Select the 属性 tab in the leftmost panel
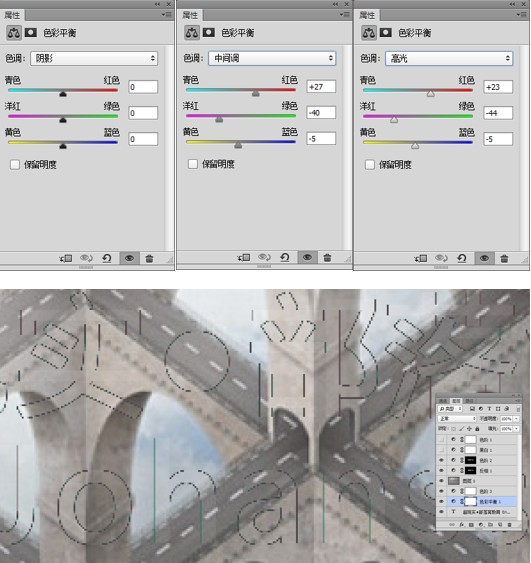The image size is (531, 563). pos(12,15)
